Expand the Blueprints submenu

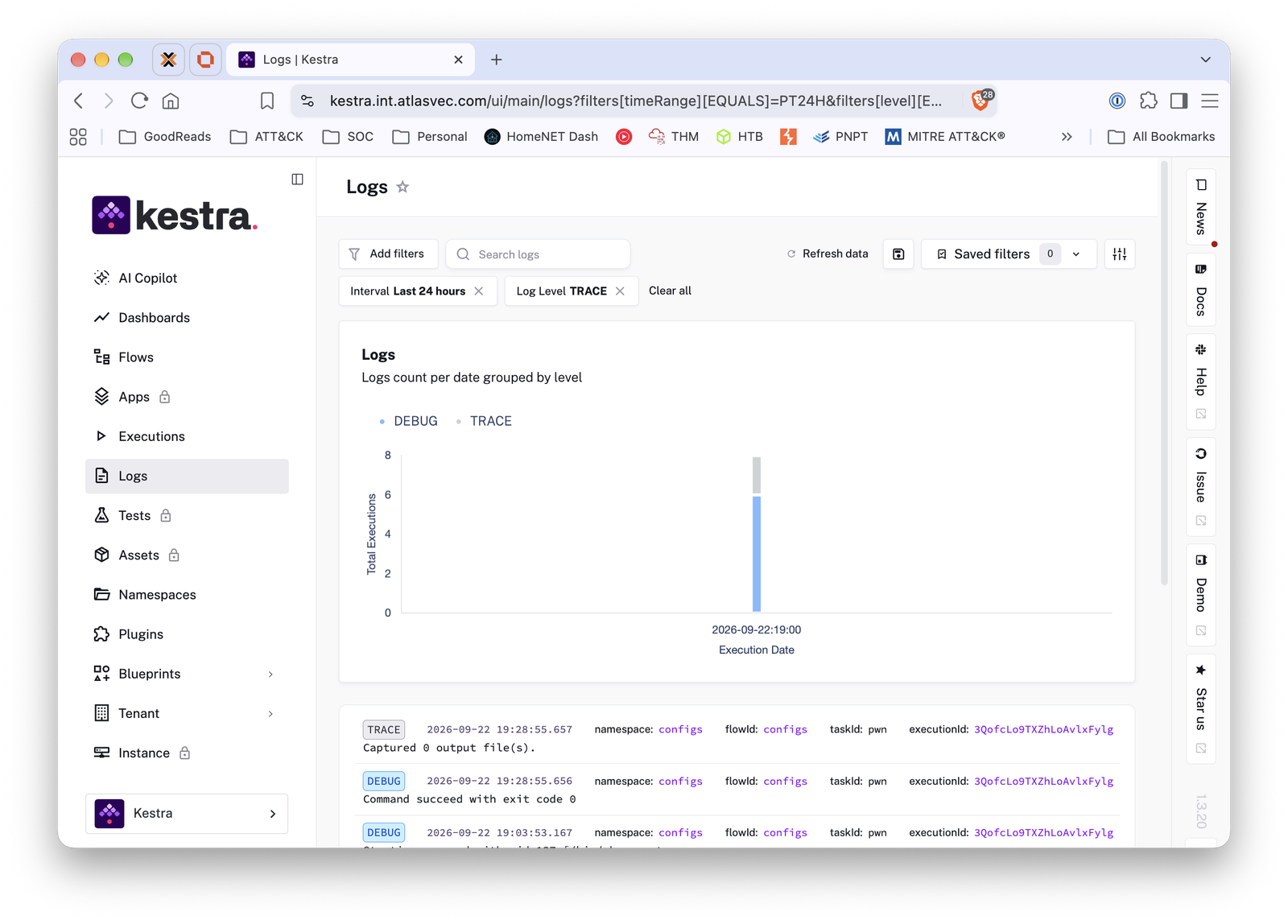[x=270, y=674]
